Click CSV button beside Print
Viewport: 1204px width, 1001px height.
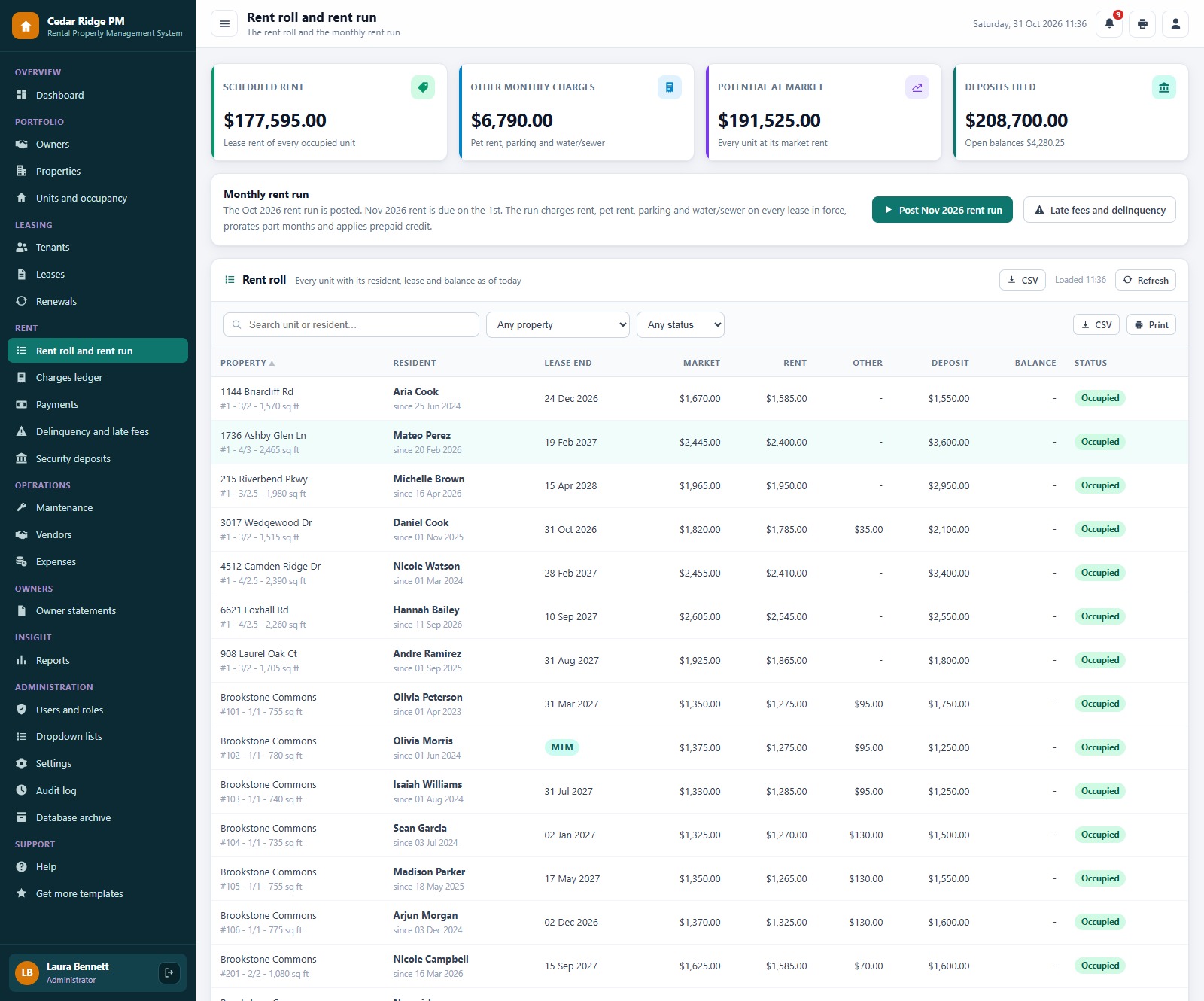(x=1096, y=324)
